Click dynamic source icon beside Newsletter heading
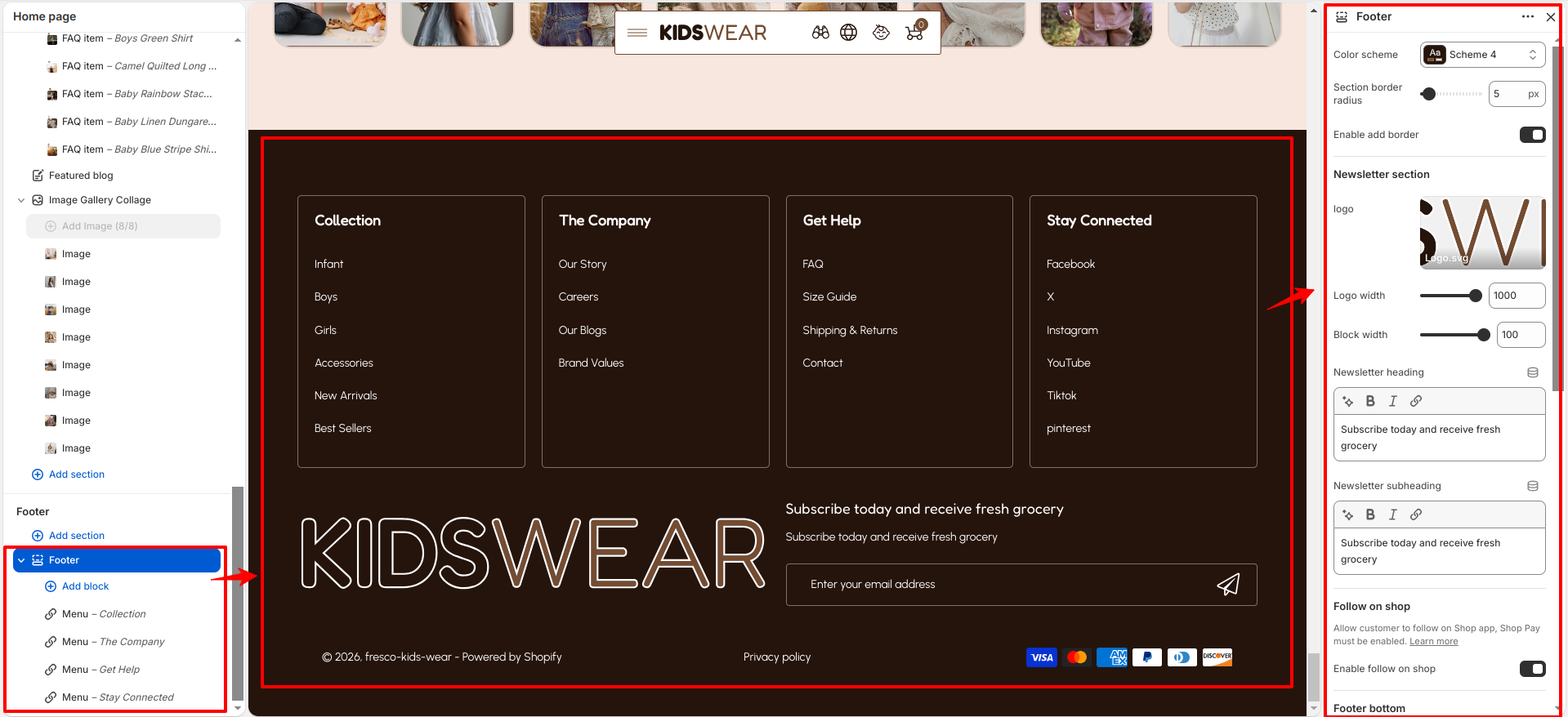 (x=1533, y=372)
